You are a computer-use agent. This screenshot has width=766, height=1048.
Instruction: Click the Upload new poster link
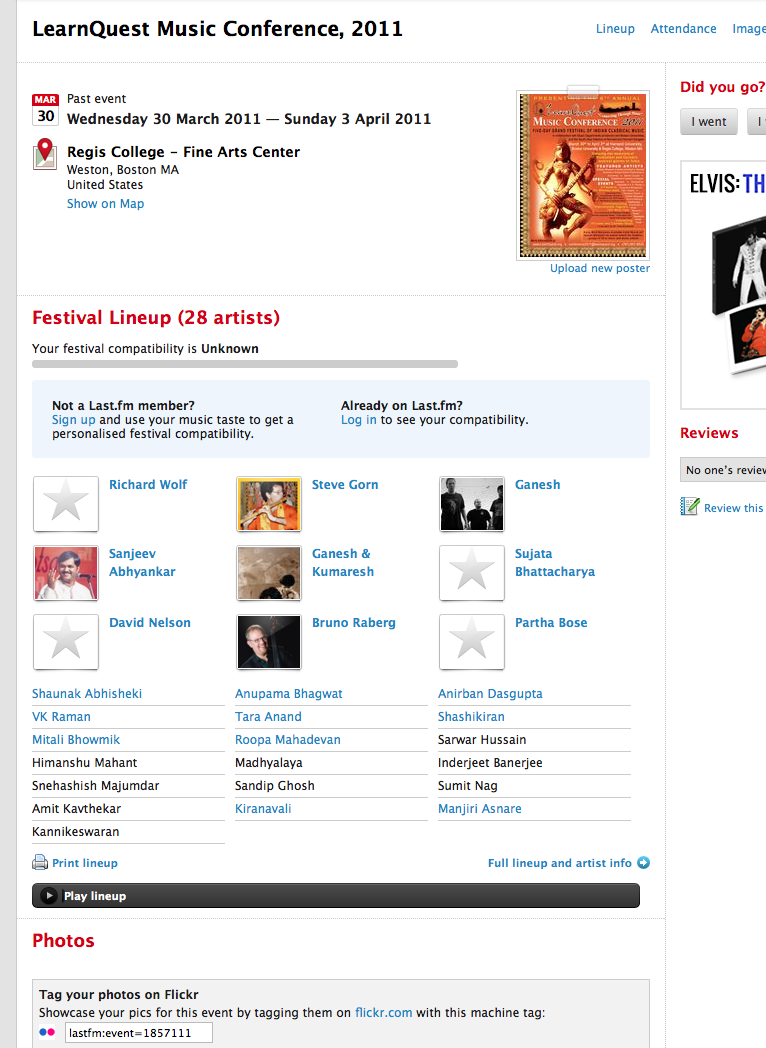tap(600, 268)
